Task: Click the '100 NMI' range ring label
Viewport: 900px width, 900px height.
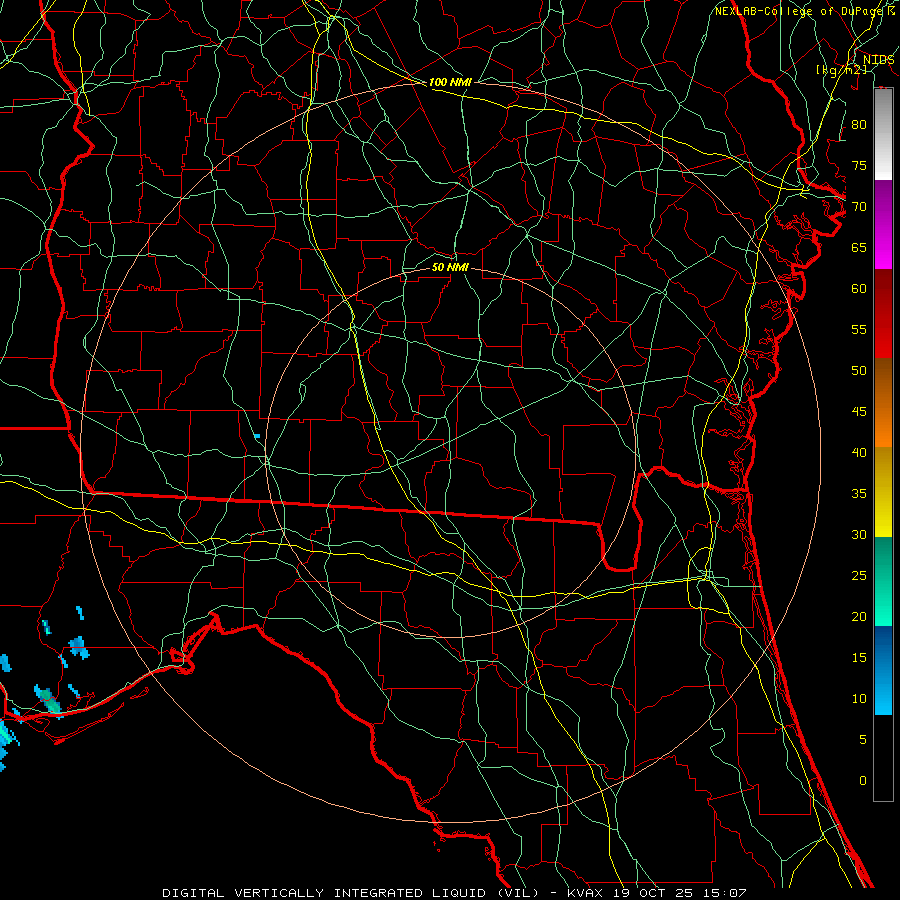Action: [x=450, y=83]
